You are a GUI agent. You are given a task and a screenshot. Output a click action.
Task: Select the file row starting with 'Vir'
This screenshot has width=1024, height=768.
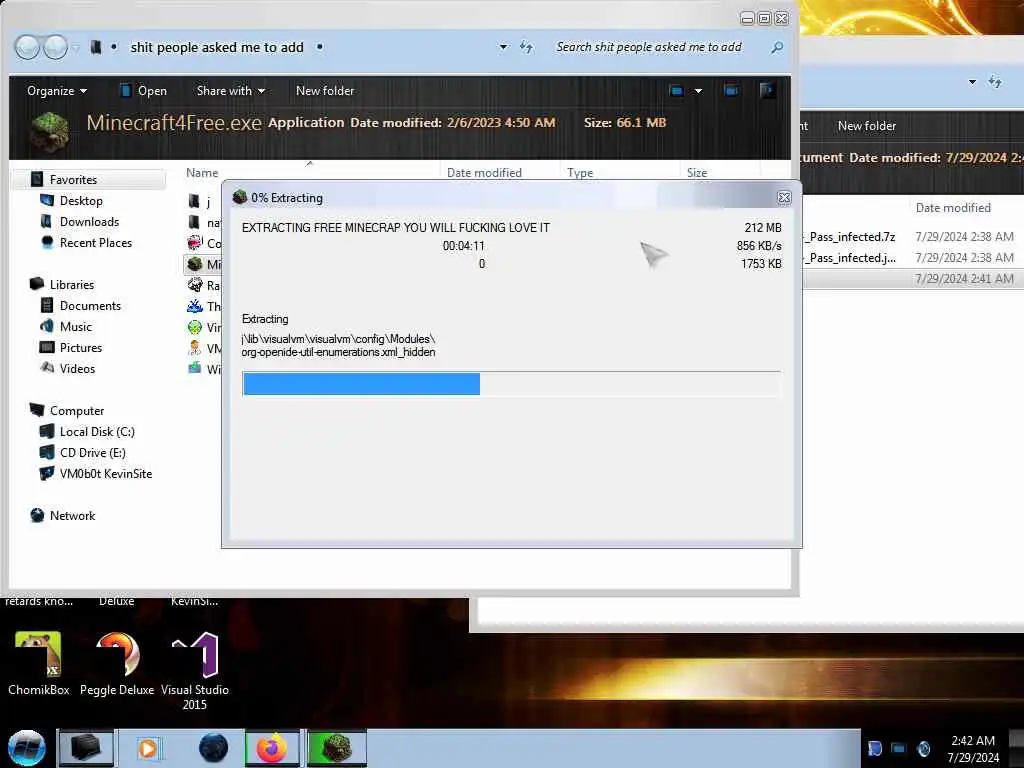(203, 327)
